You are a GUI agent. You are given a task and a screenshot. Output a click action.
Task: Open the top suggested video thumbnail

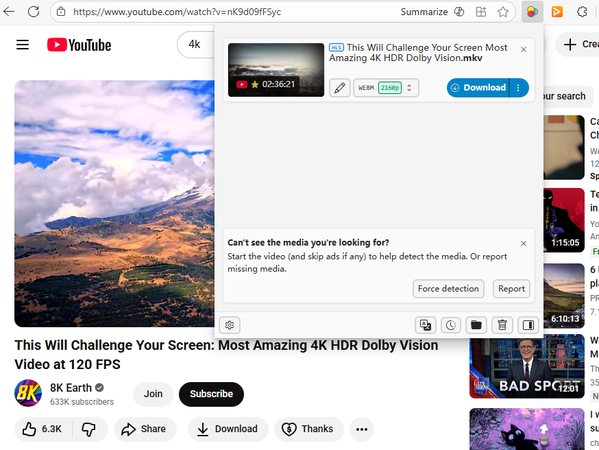(x=564, y=147)
